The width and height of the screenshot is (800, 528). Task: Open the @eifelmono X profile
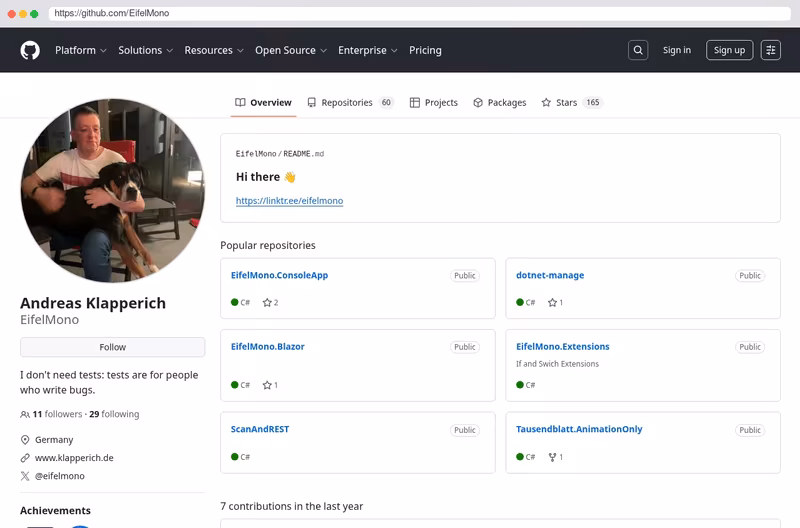[60, 476]
